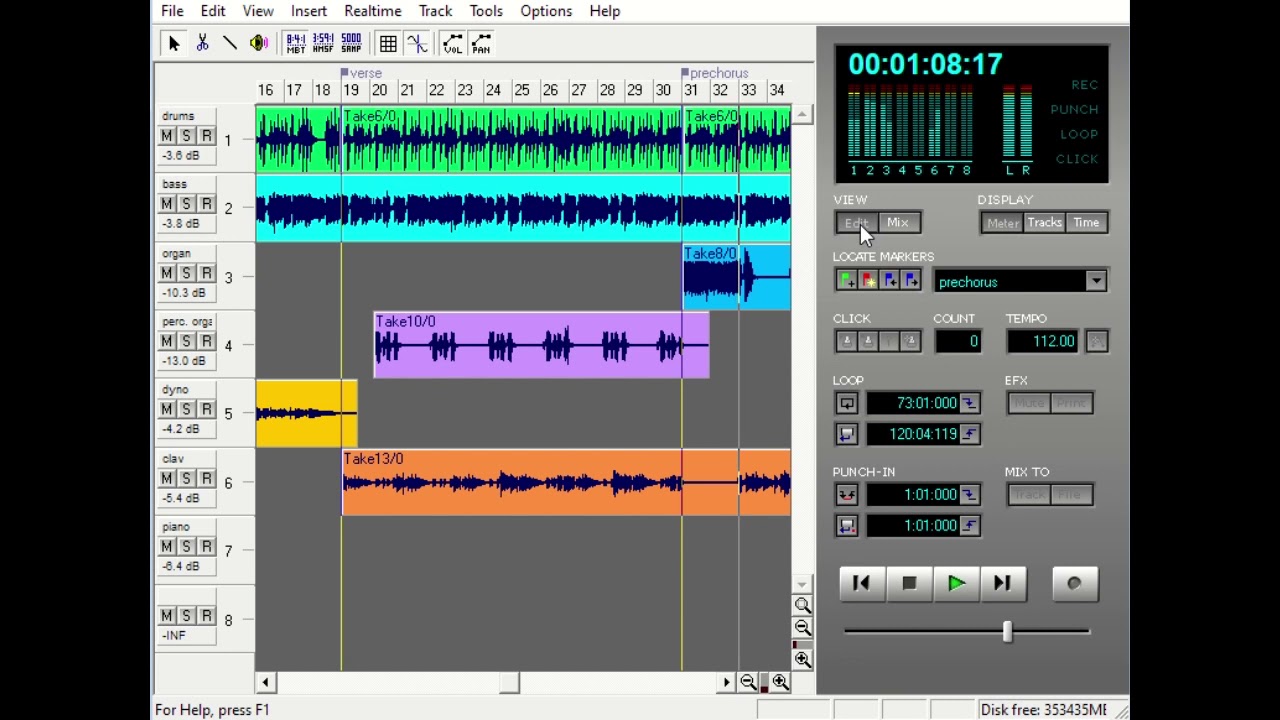
Task: Set display to Time
Action: tap(1086, 223)
